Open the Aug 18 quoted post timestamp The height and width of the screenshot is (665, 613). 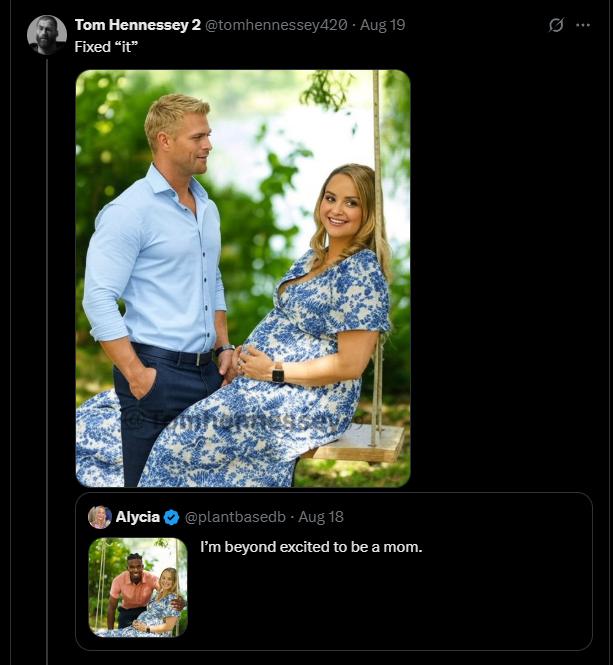coord(321,517)
